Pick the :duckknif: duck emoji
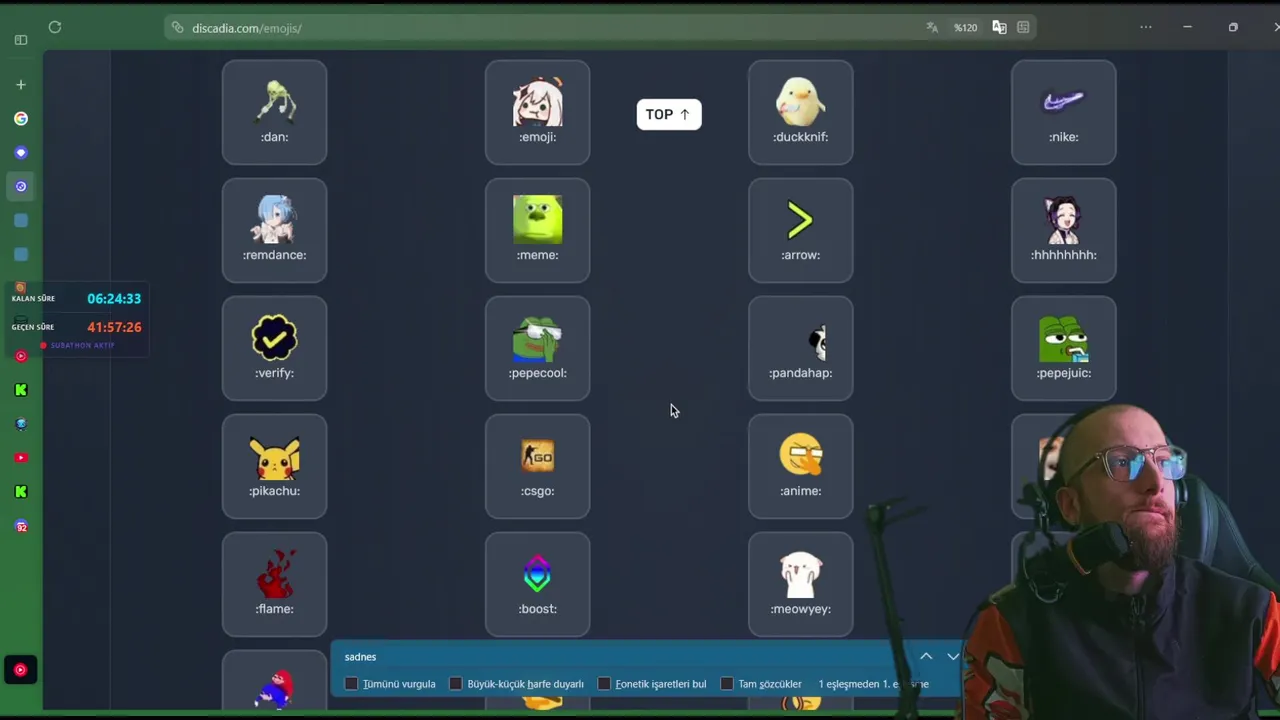 [800, 112]
